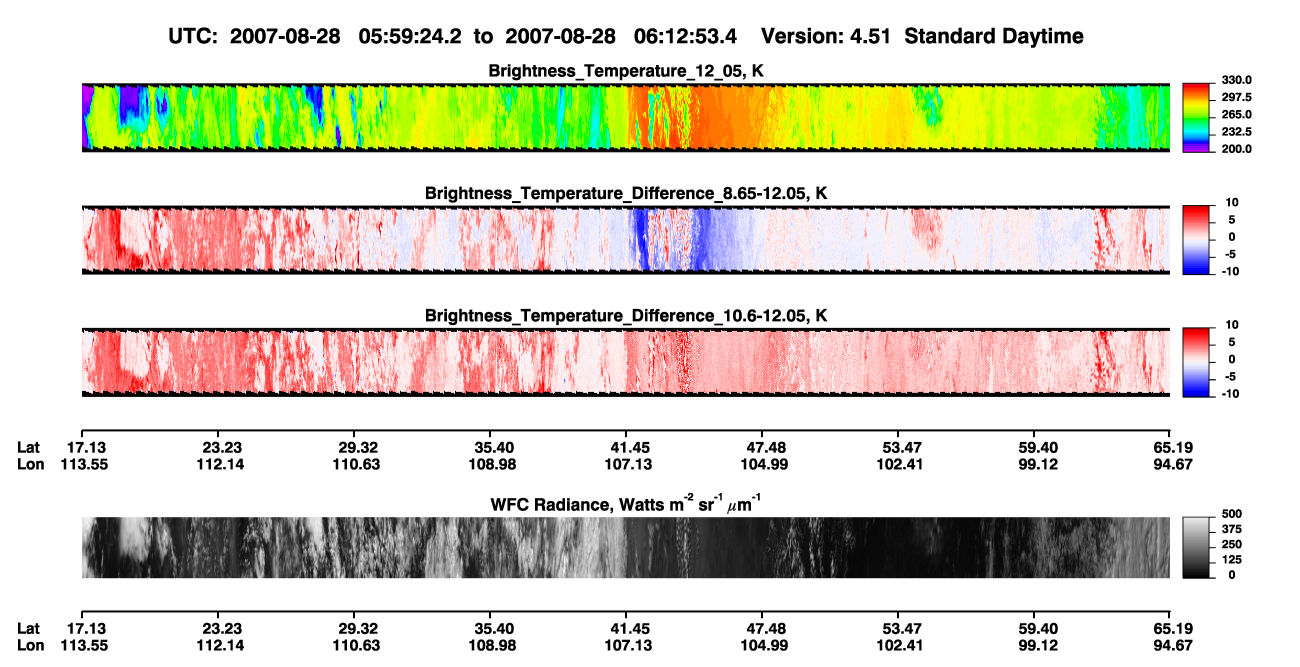Screen dimensions: 1300x667
Task: Click the 'WFC Radiance' panel title
Action: pyautogui.click(x=626, y=503)
